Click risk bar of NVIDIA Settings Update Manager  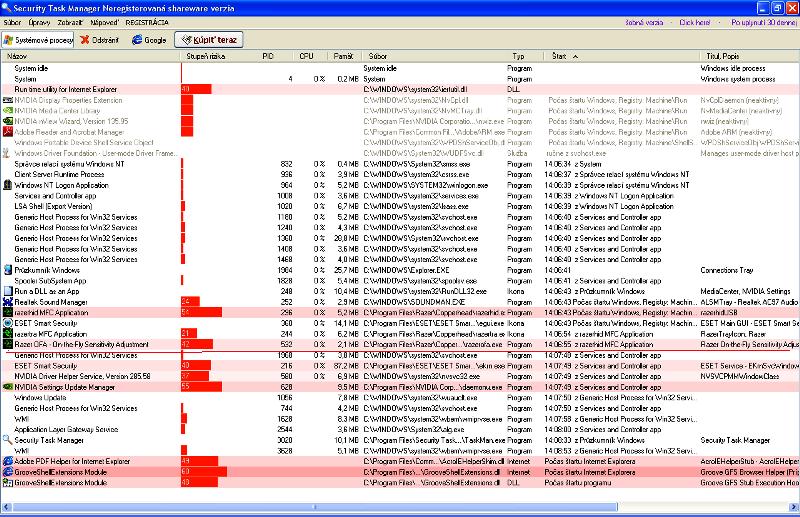pos(201,387)
